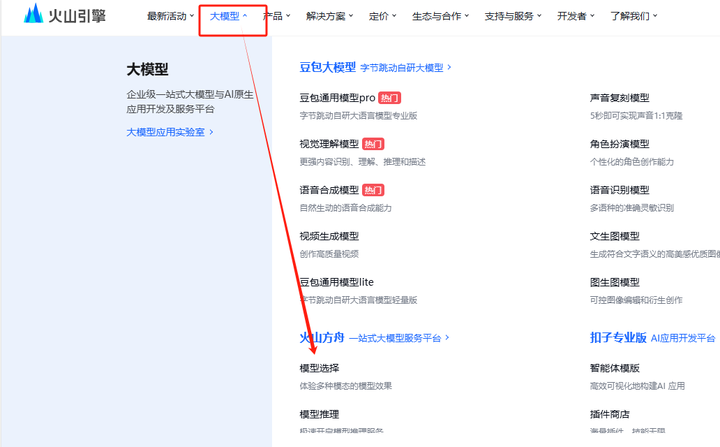The height and width of the screenshot is (447, 720).
Task: Select 语音合成模型
Action: [329, 190]
